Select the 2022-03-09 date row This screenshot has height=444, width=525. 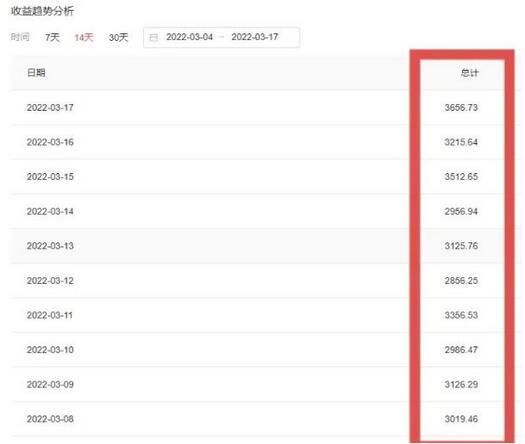[266, 384]
